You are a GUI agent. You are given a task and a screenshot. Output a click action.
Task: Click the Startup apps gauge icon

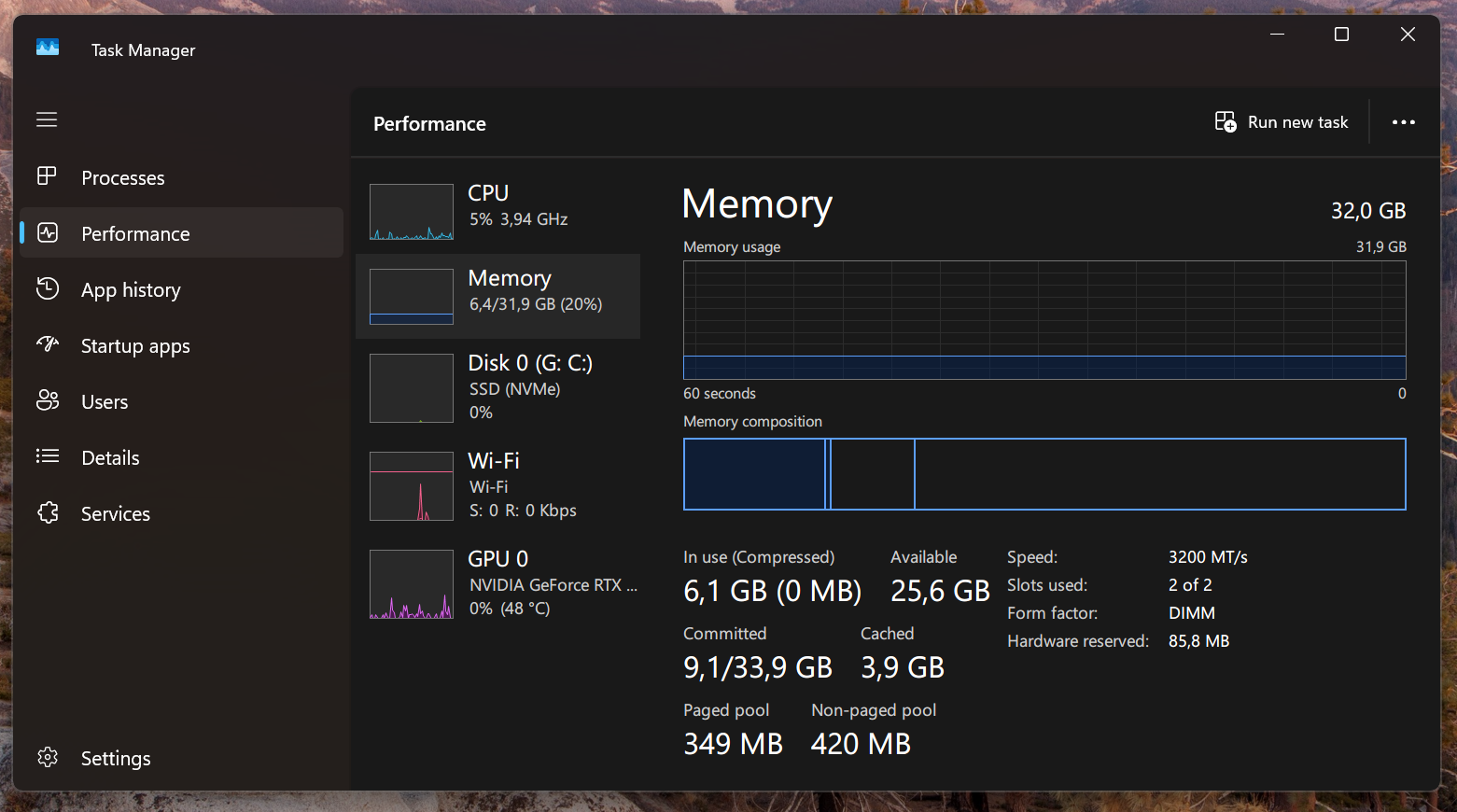[x=48, y=344]
